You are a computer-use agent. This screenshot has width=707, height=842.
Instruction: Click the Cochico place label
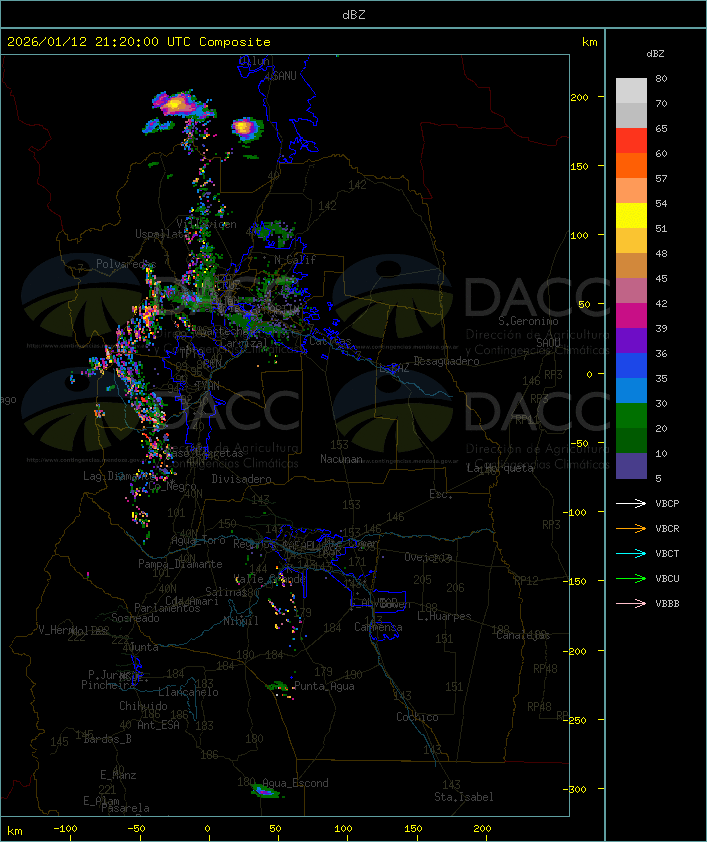417,717
